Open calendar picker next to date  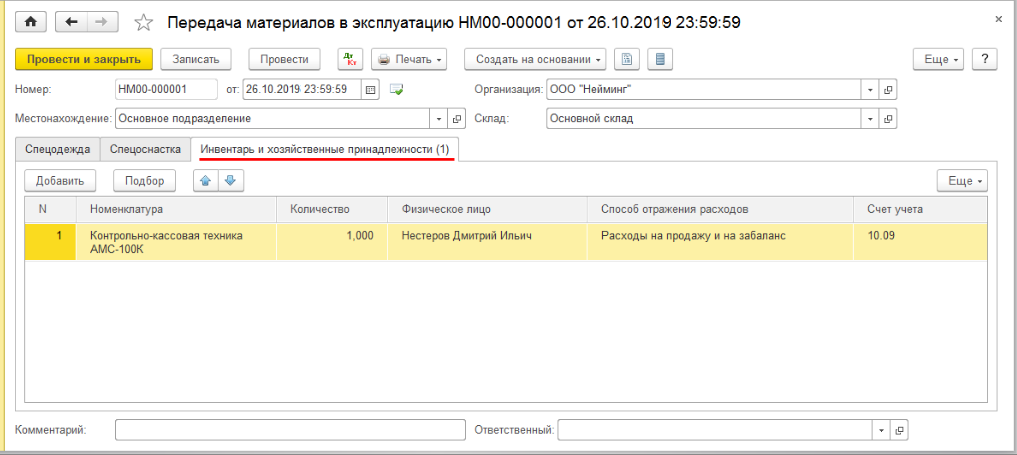pos(370,89)
